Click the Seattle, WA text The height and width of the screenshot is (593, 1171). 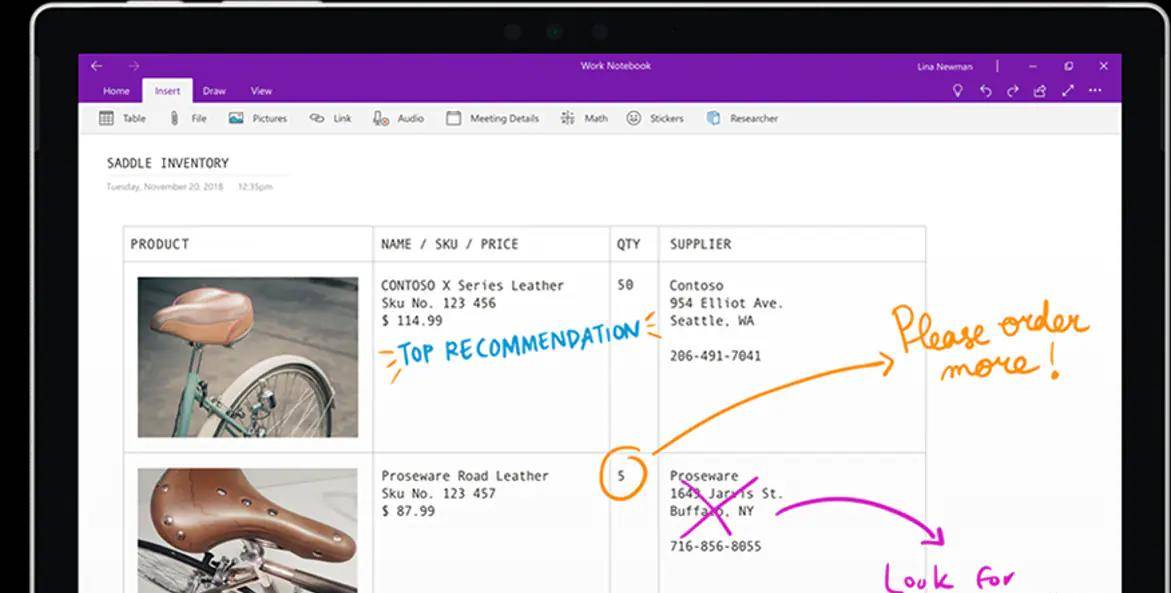pos(712,321)
